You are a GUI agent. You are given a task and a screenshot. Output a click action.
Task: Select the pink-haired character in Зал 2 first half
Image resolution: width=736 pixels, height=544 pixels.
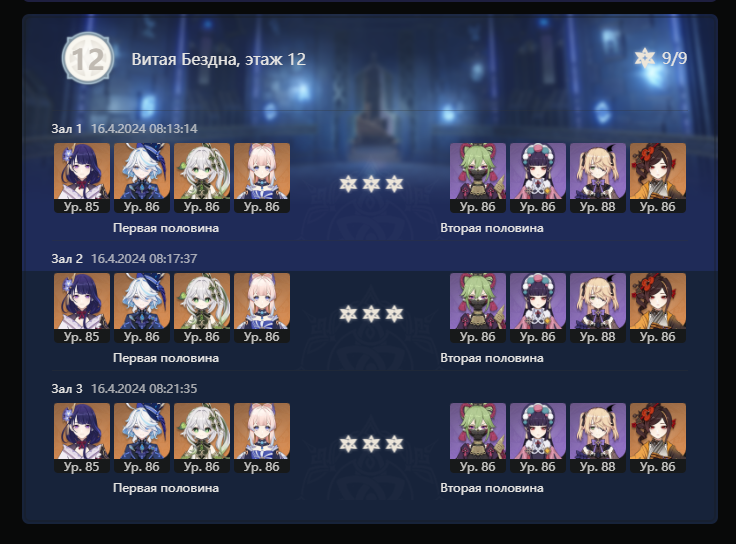tap(262, 308)
